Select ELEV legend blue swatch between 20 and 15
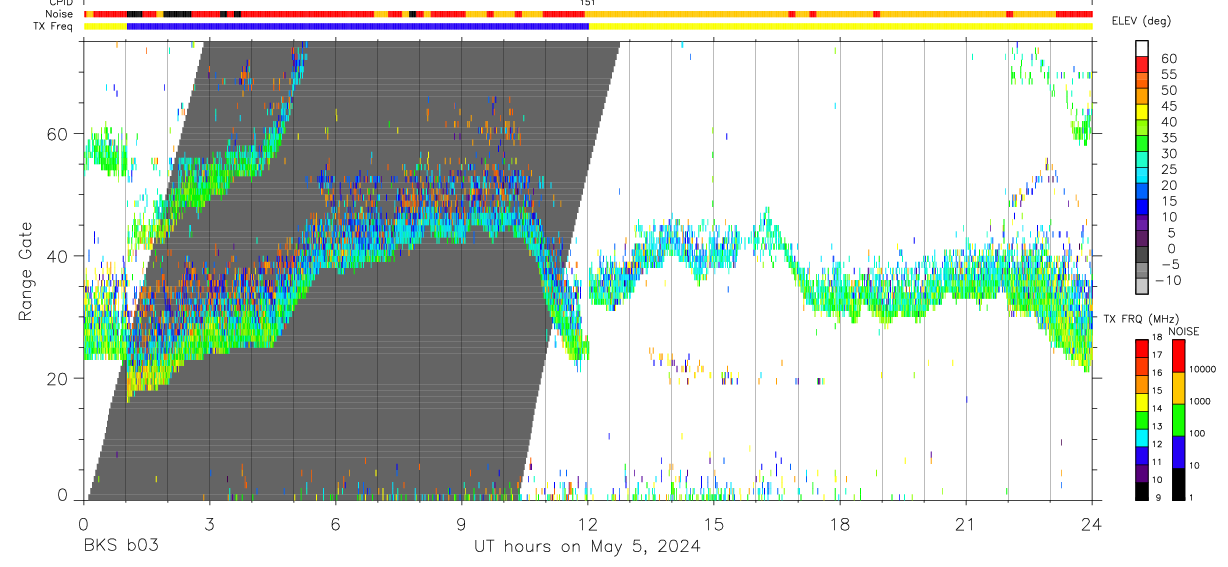This screenshot has height=567, width=1228. (x=1142, y=191)
